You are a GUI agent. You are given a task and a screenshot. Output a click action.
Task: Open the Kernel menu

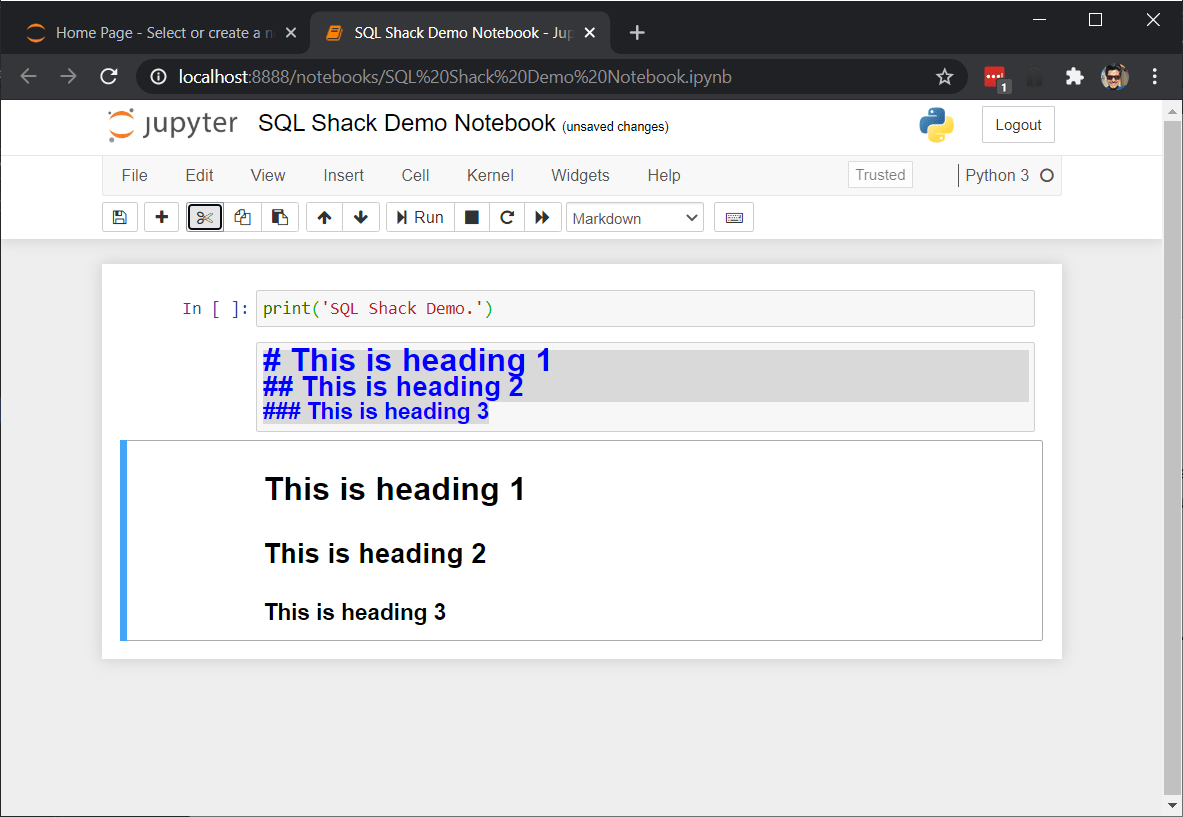pos(489,175)
